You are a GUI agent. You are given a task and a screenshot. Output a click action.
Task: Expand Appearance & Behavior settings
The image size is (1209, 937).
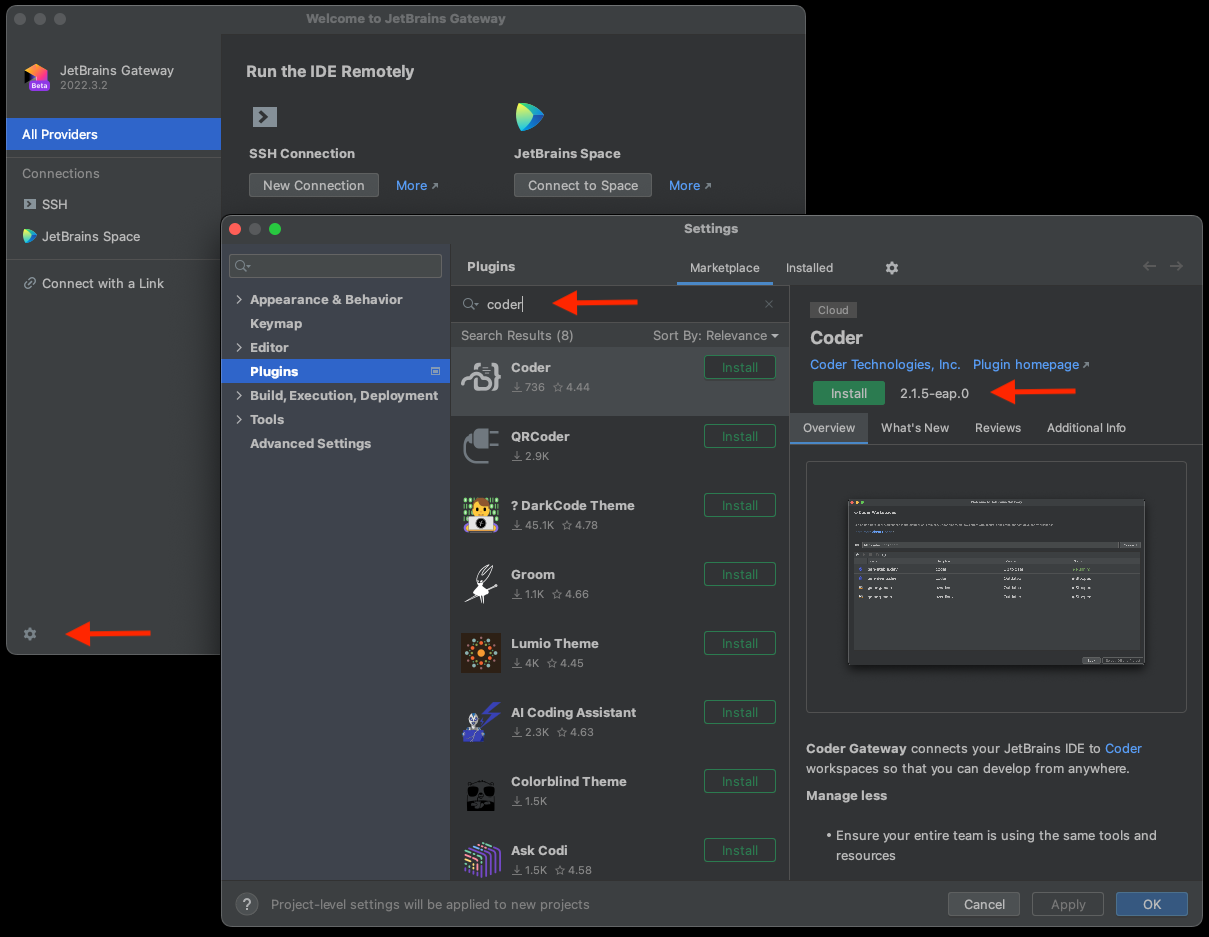tap(239, 299)
